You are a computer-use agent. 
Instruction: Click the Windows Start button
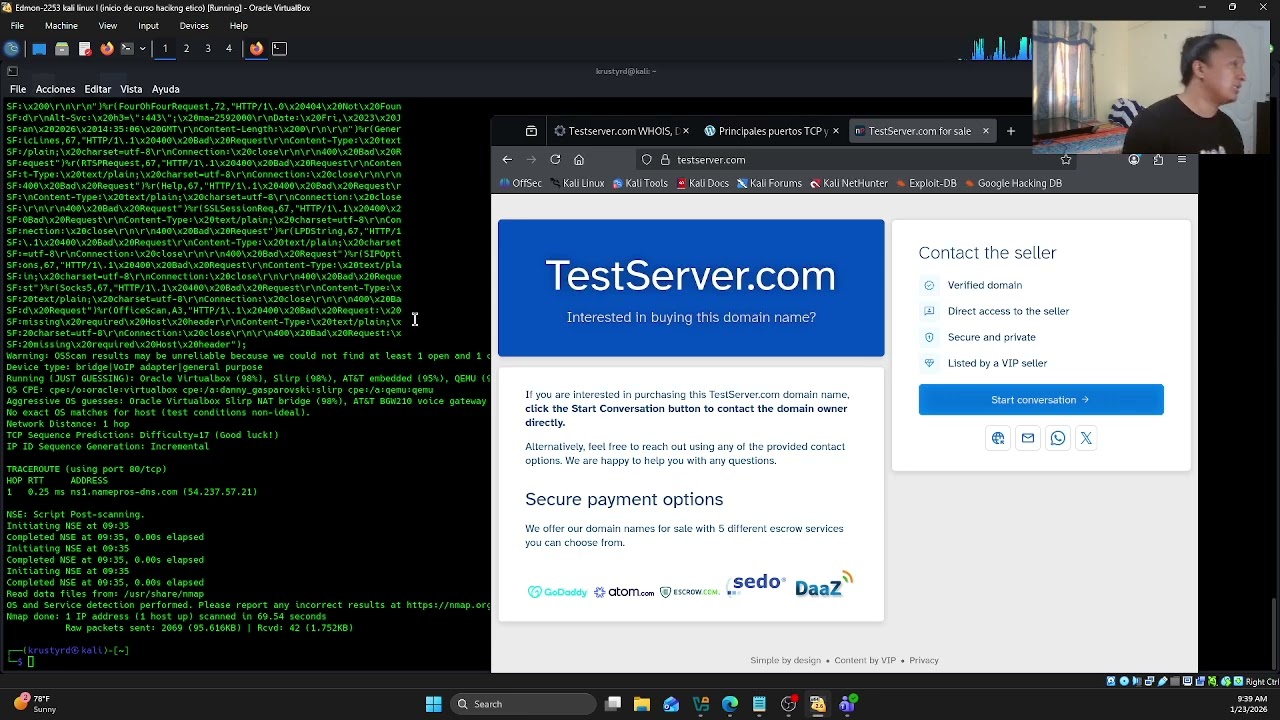coord(434,704)
